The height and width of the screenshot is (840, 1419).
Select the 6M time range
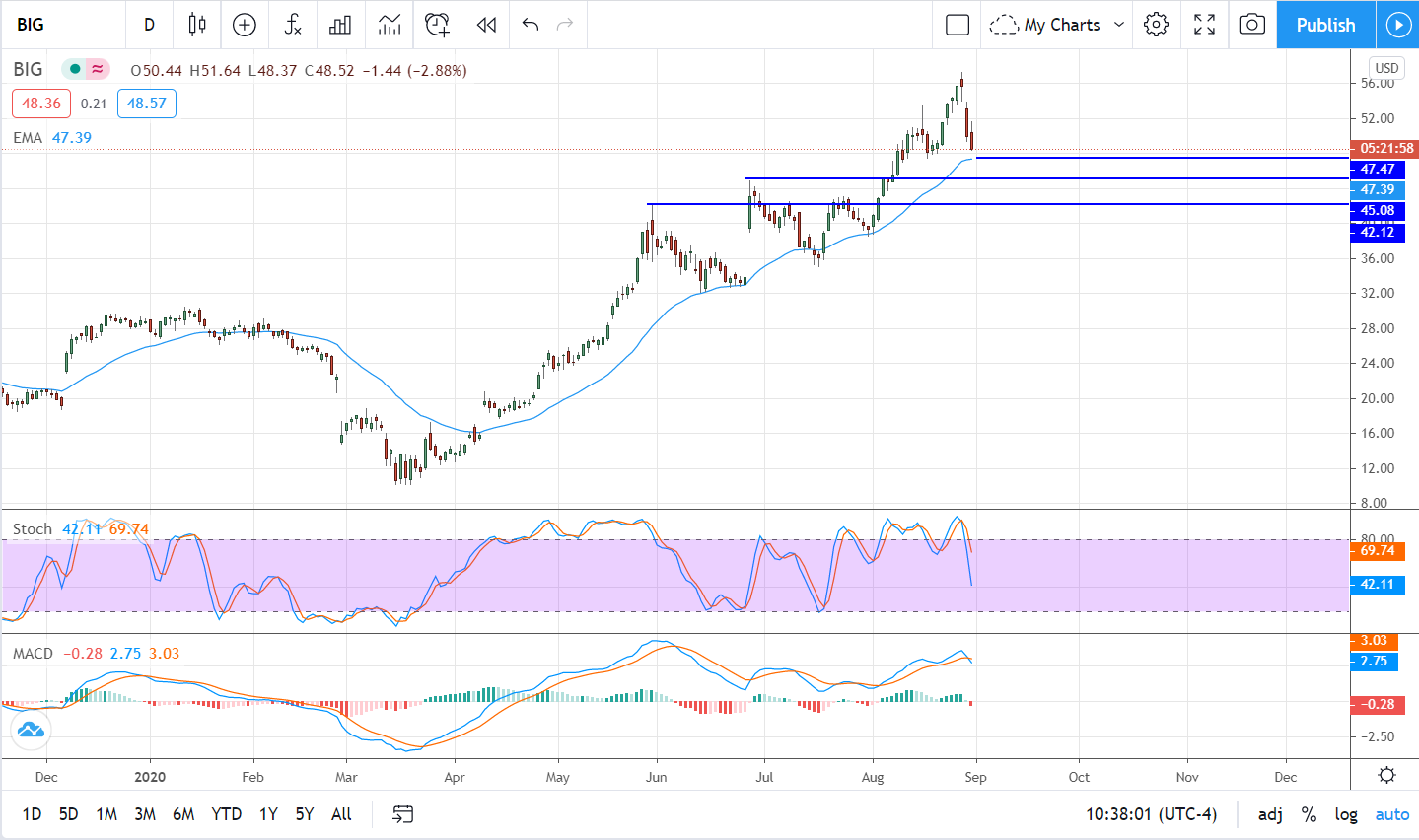click(183, 814)
